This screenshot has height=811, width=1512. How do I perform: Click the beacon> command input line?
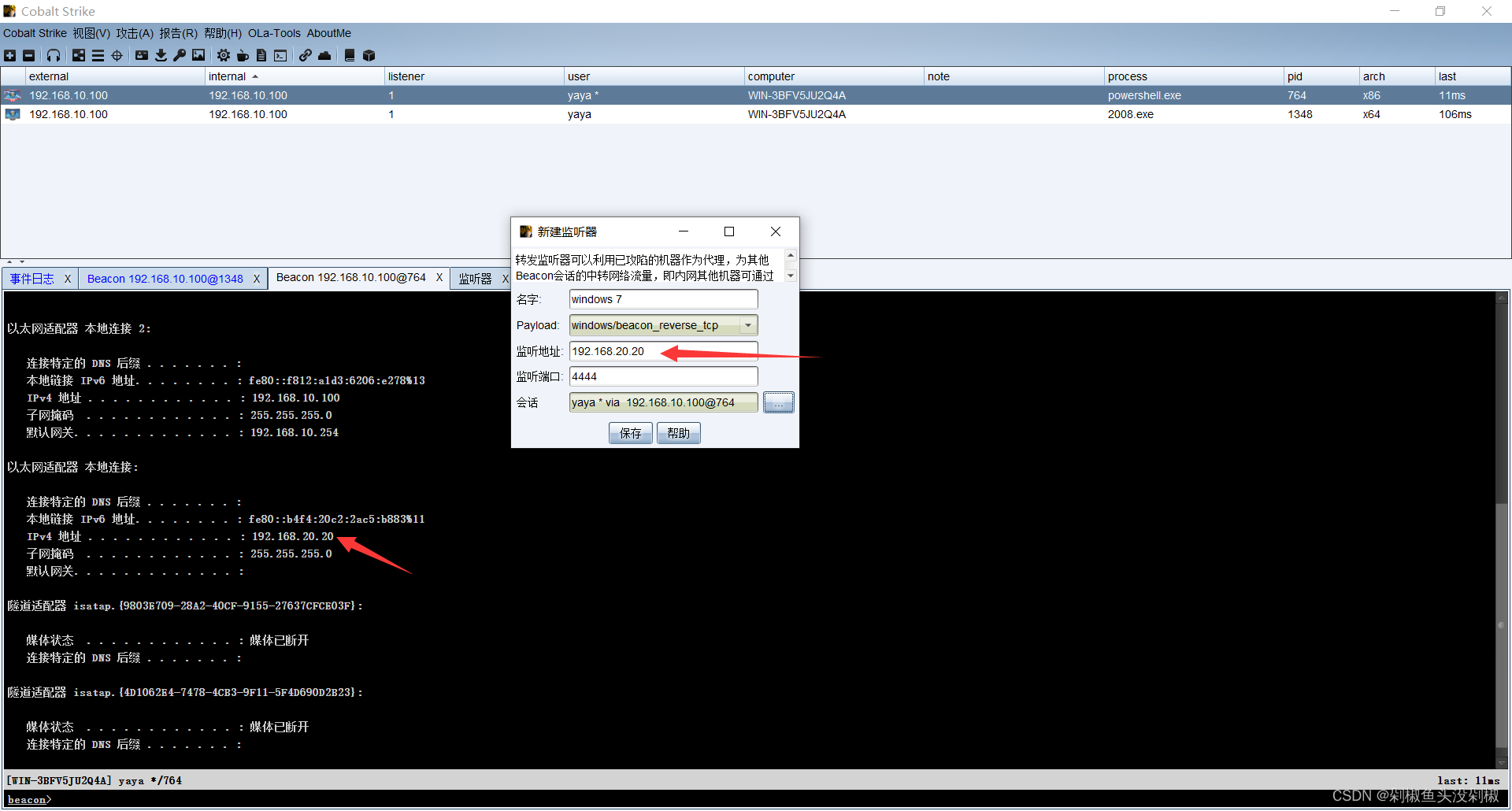[x=756, y=799]
